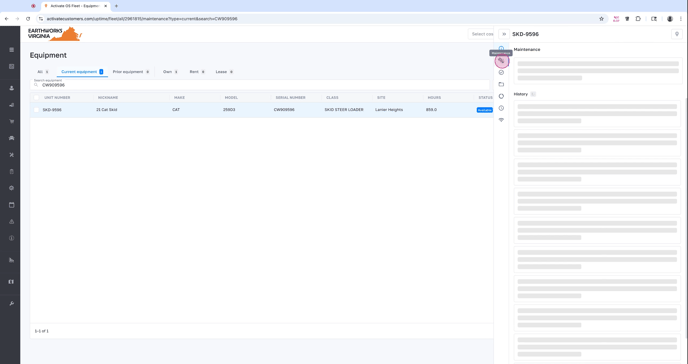Select the checkmark circle icon in the panel
The height and width of the screenshot is (364, 688).
502,72
